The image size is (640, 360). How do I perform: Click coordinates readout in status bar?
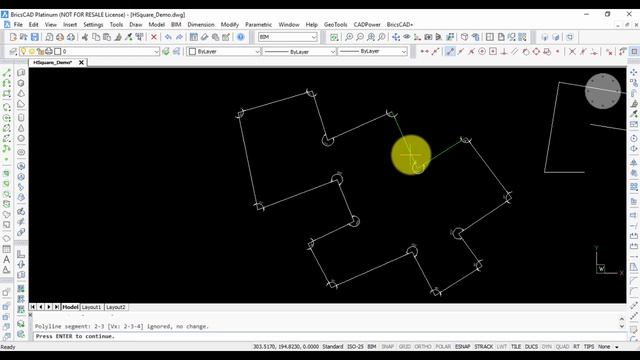[286, 347]
